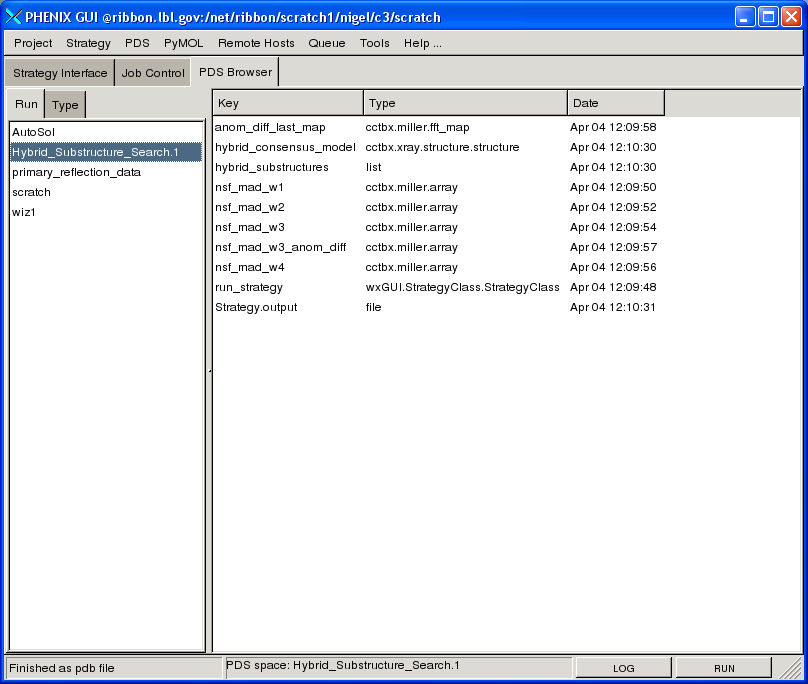Select the wiz1 run entry
Viewport: 808px width, 684px height.
pyautogui.click(x=25, y=212)
